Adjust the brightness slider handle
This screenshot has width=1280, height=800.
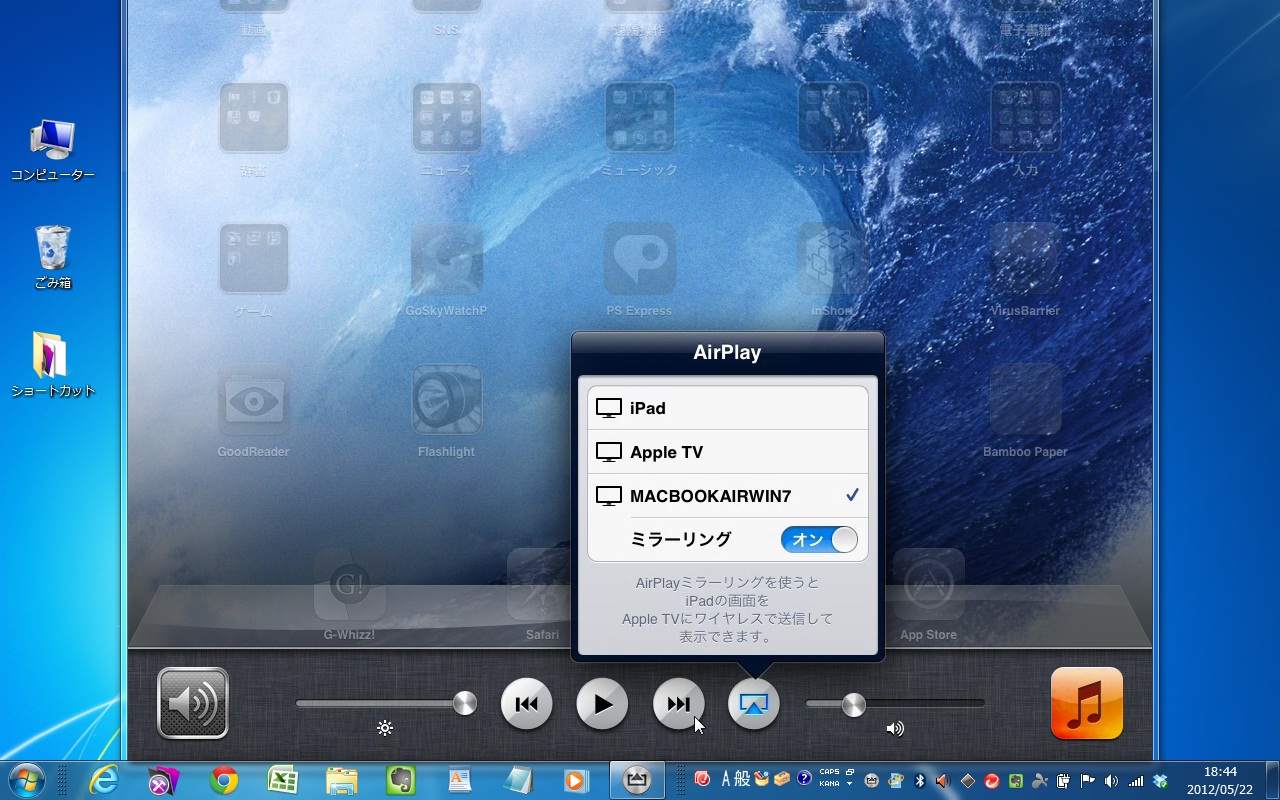pos(463,703)
